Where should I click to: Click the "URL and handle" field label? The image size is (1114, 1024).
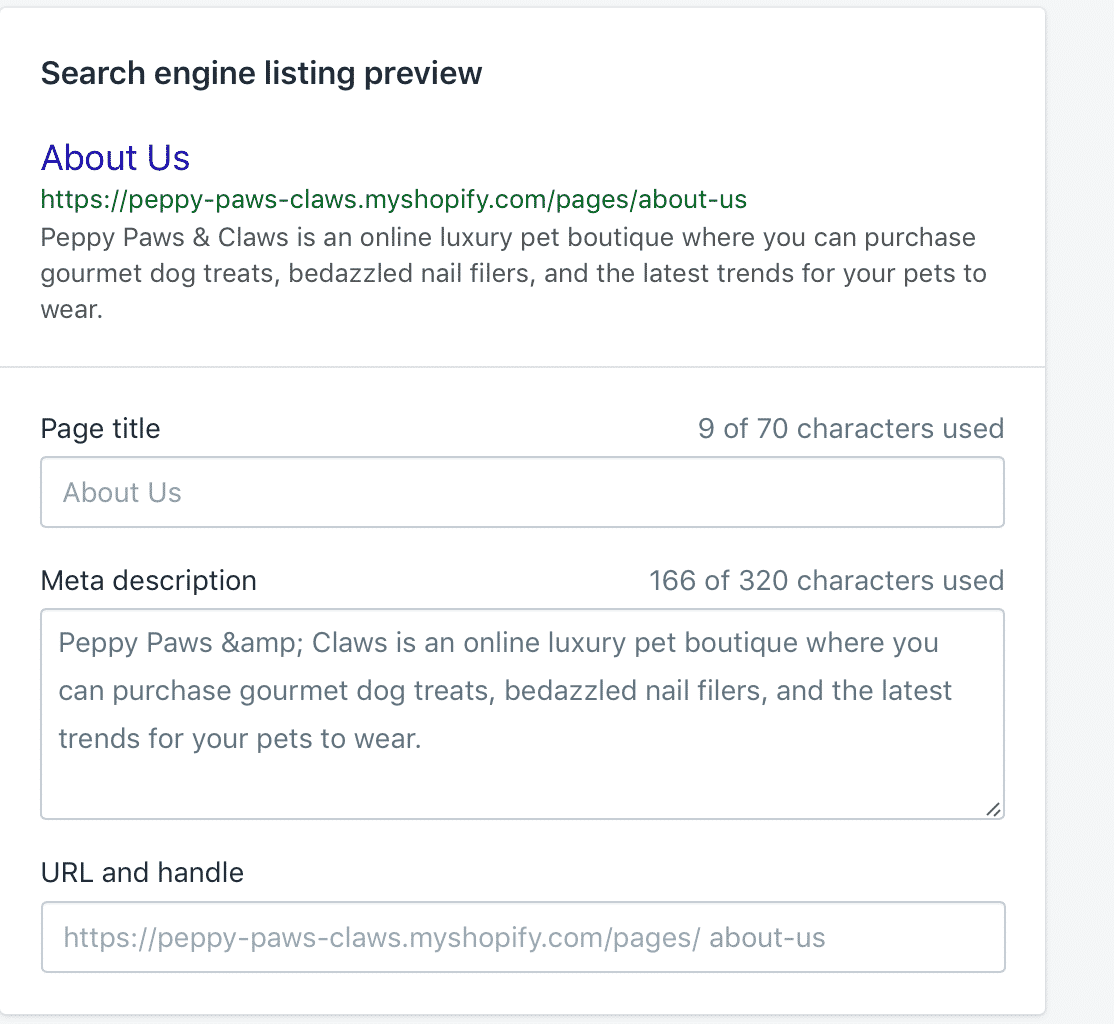click(x=142, y=872)
